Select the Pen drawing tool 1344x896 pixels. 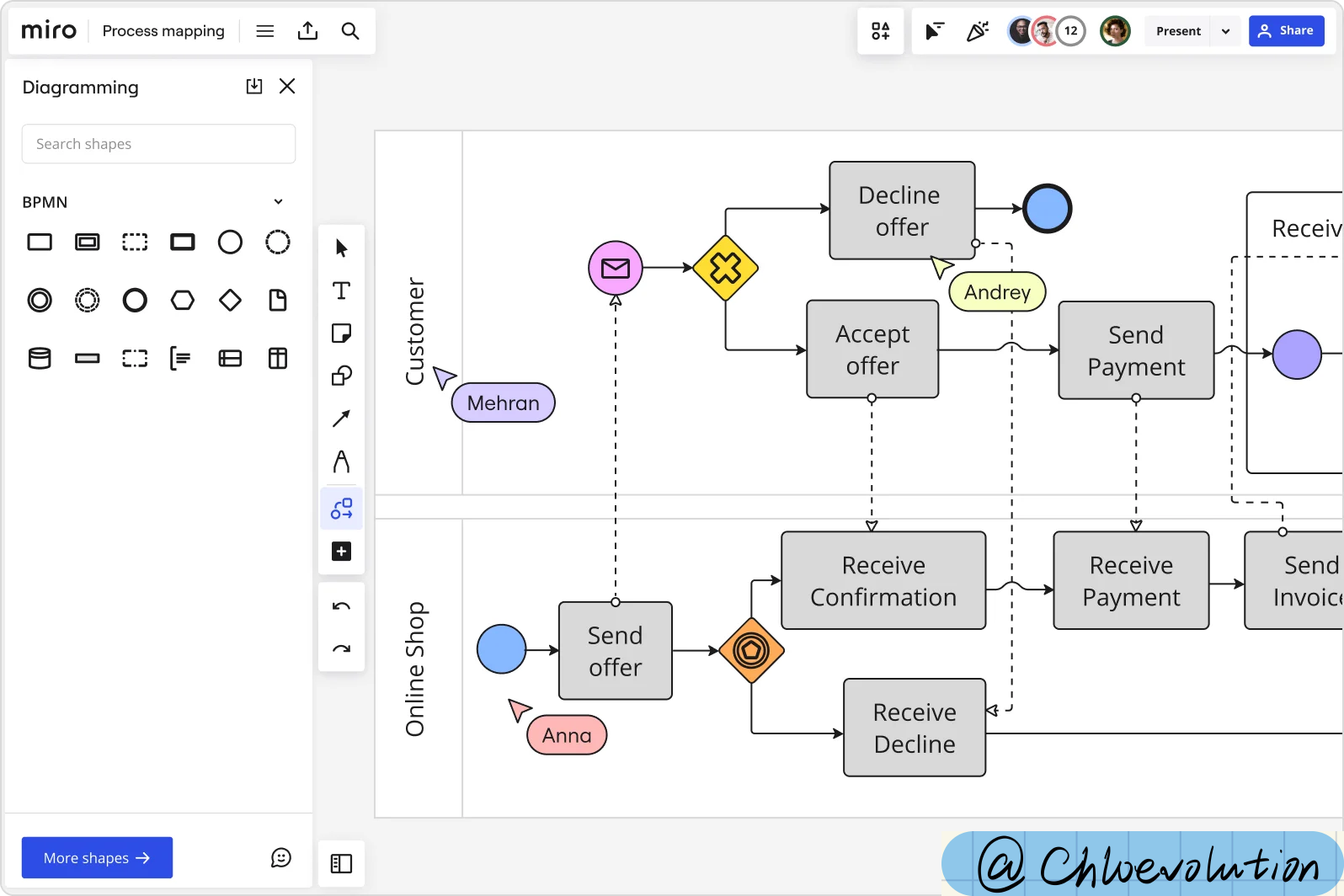[341, 461]
